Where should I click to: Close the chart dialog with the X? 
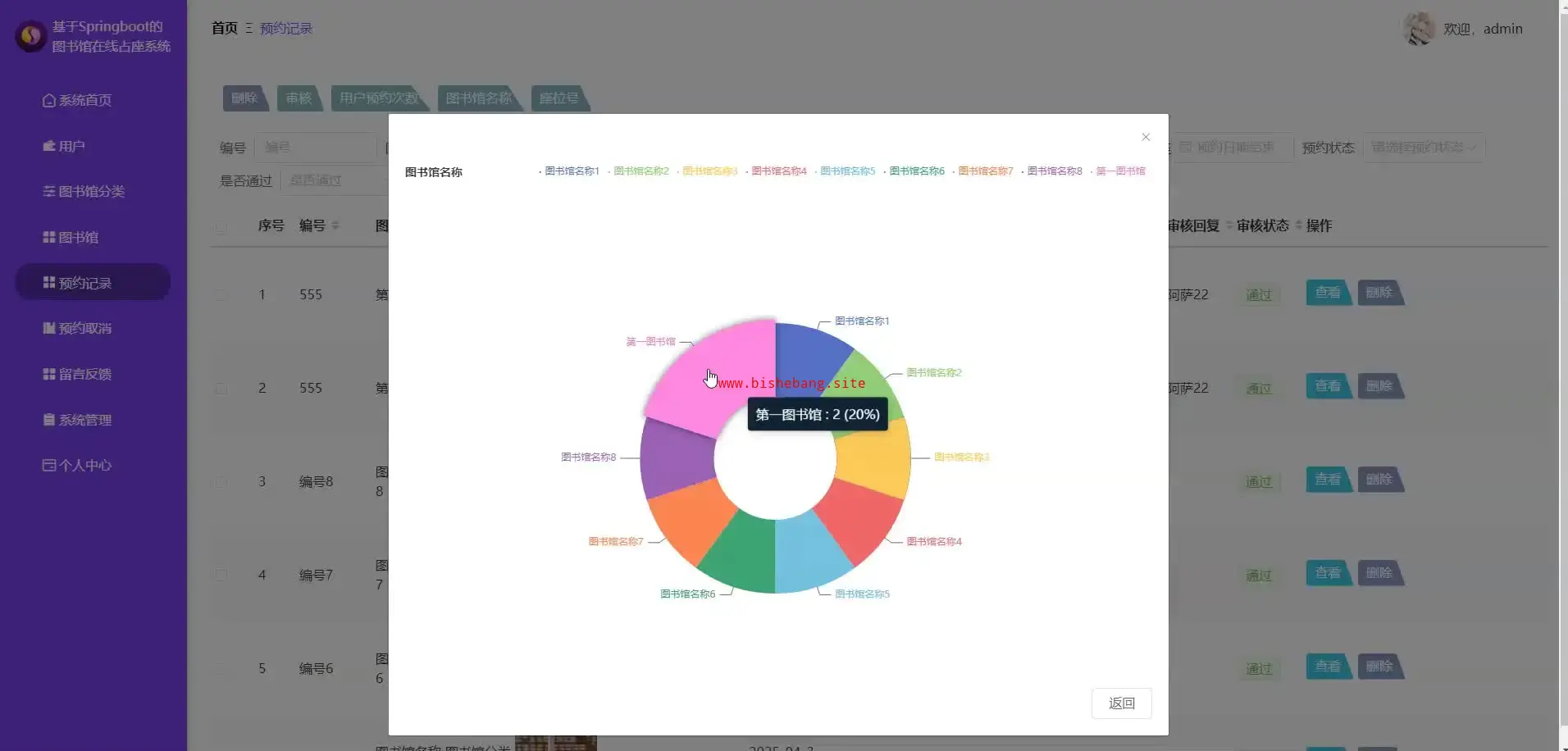pos(1146,137)
